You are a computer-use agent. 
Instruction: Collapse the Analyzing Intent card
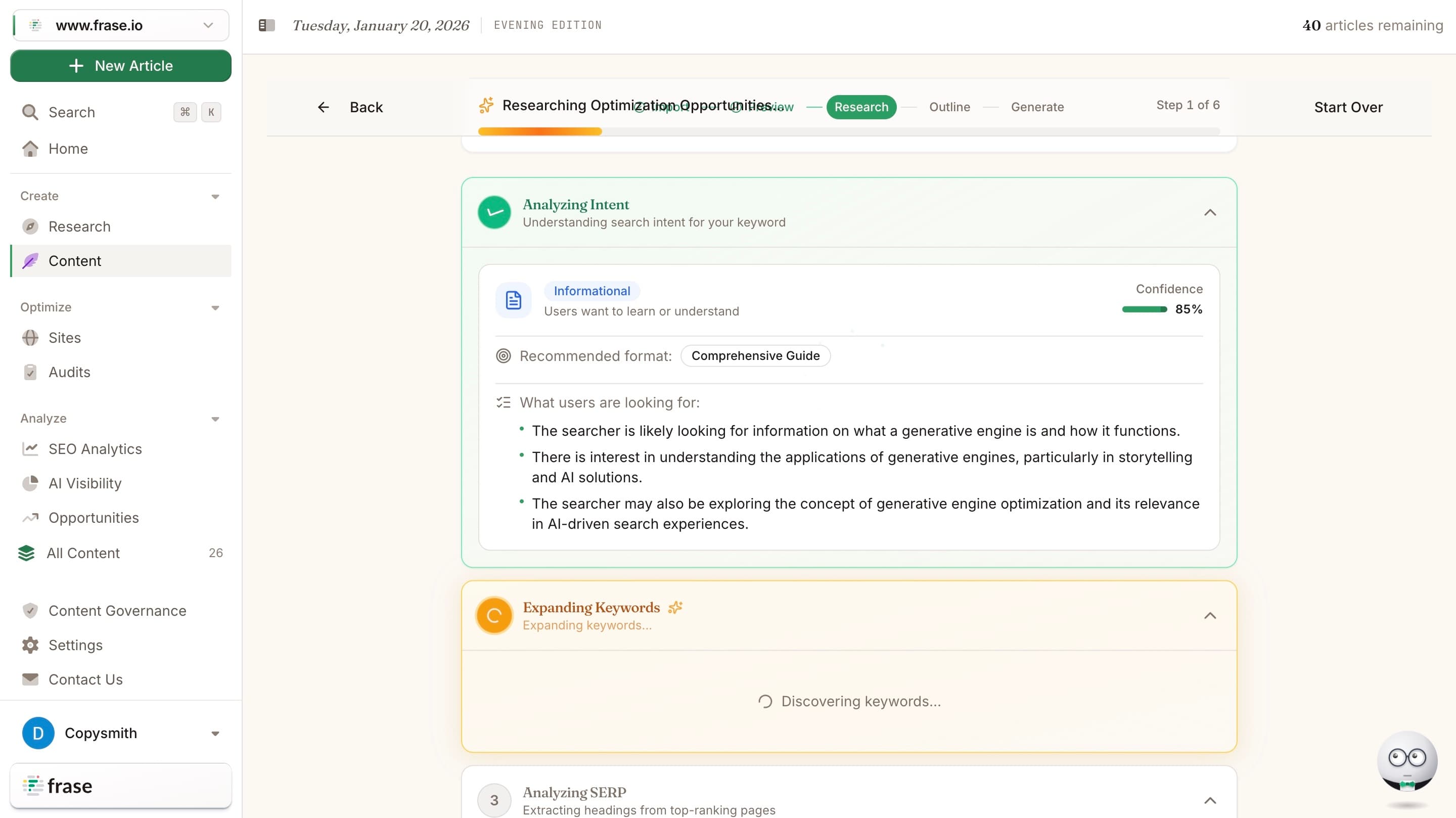[1210, 212]
